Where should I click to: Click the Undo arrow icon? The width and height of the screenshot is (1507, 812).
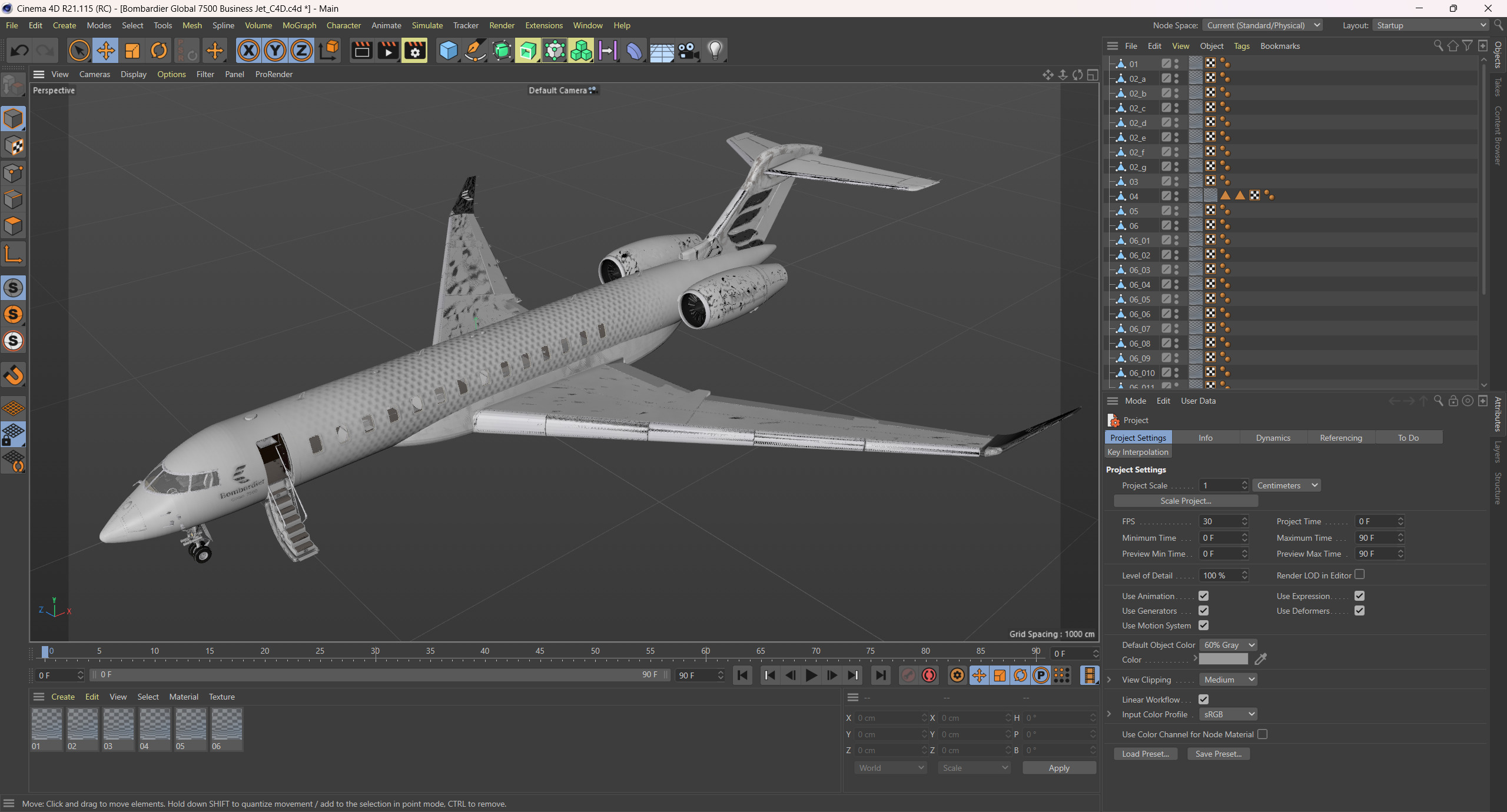click(20, 51)
